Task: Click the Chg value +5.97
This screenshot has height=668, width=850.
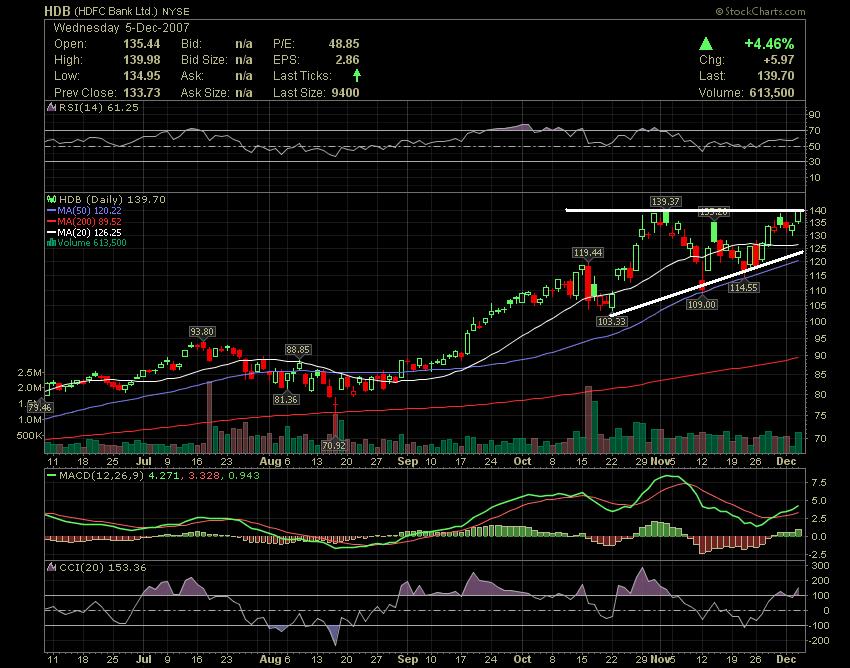Action: [x=778, y=60]
